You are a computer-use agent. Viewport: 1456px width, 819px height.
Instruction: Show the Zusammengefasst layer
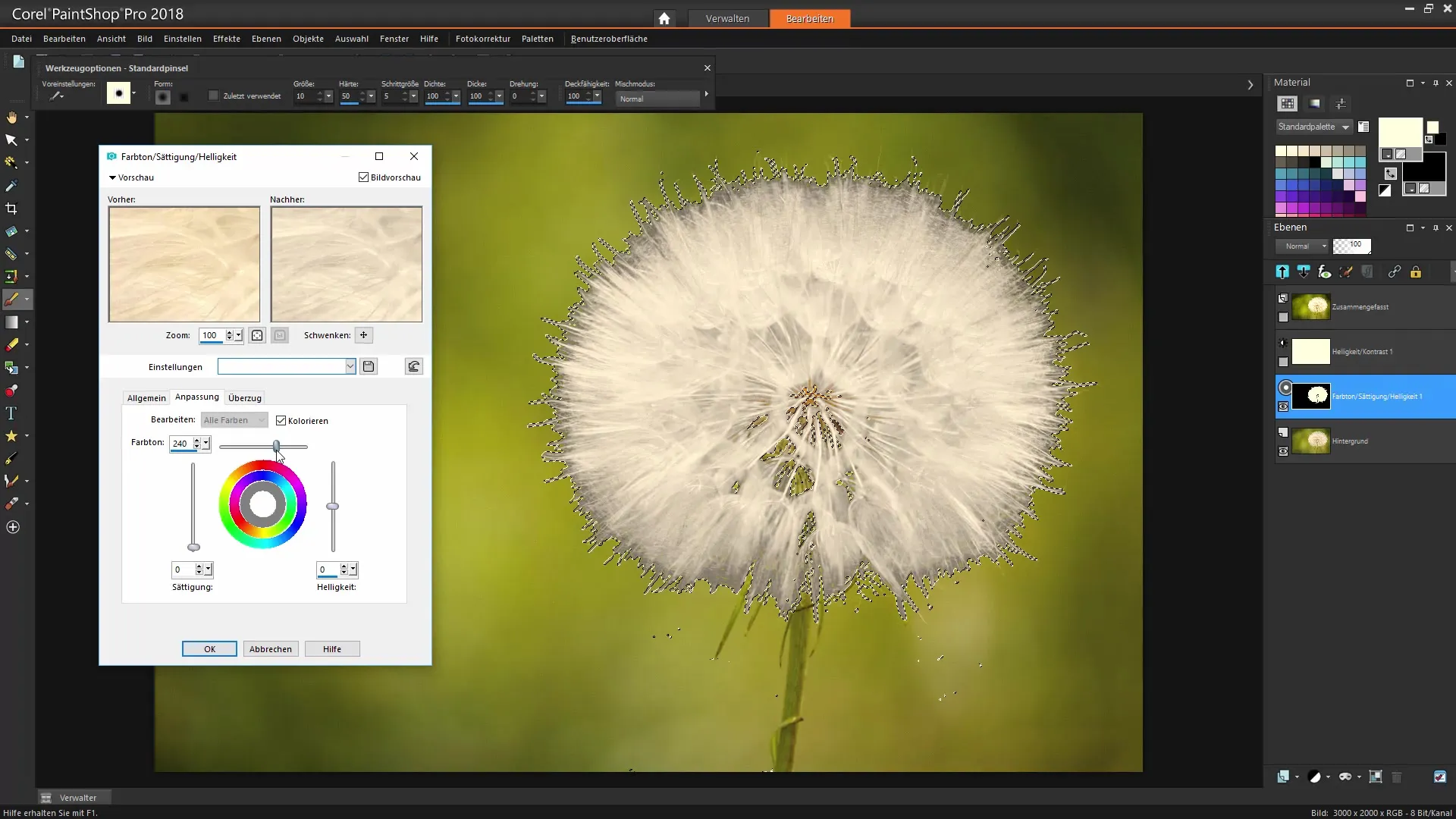[x=1283, y=318]
